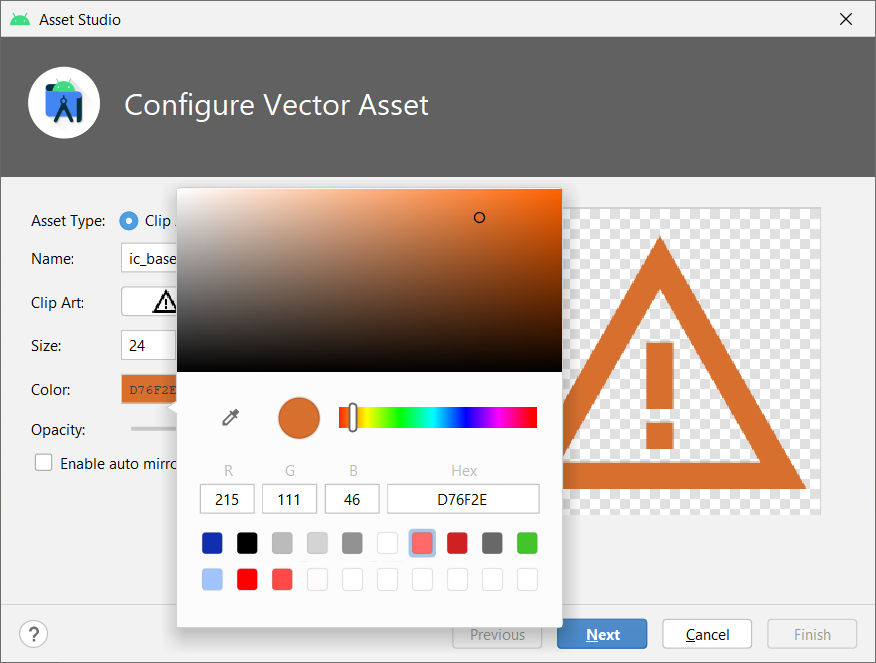Close the Asset Studio dialog
The width and height of the screenshot is (876, 663).
click(846, 19)
